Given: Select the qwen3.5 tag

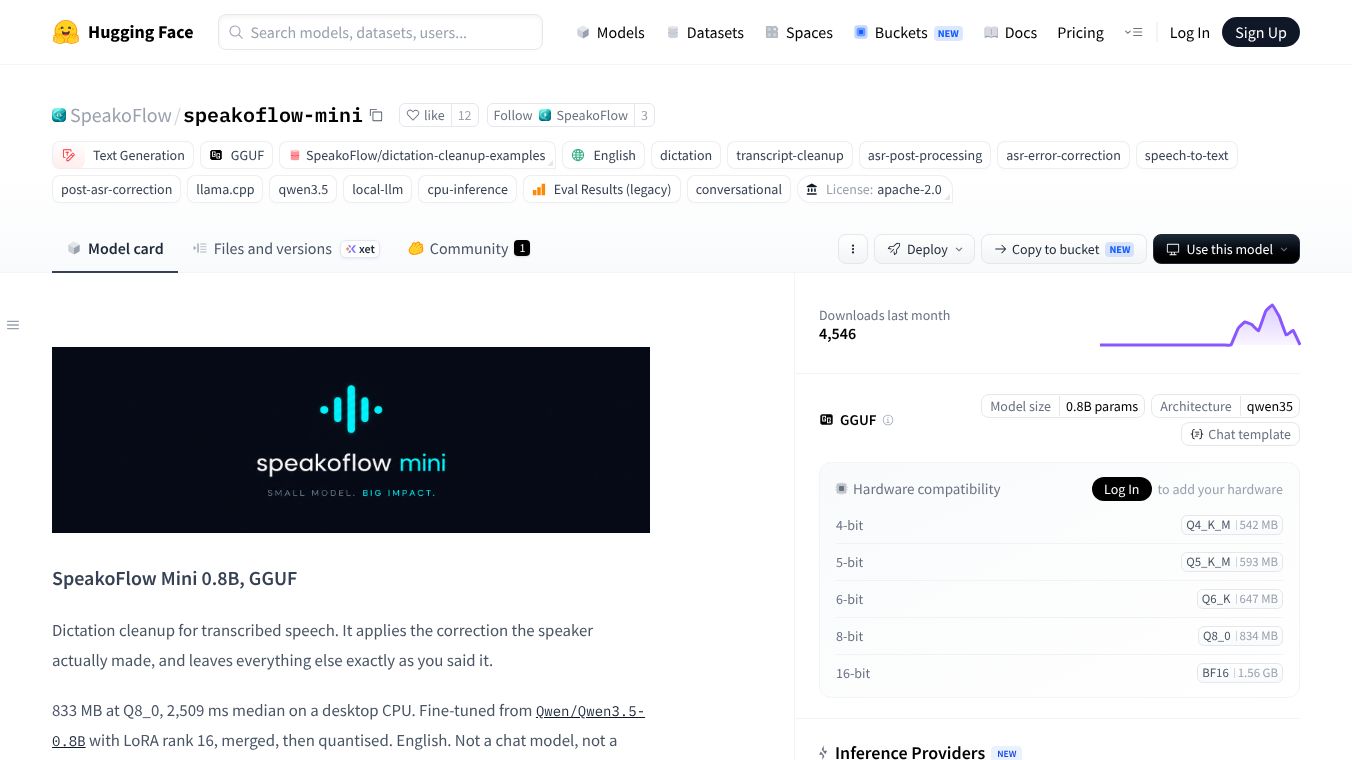Looking at the screenshot, I should coord(303,189).
